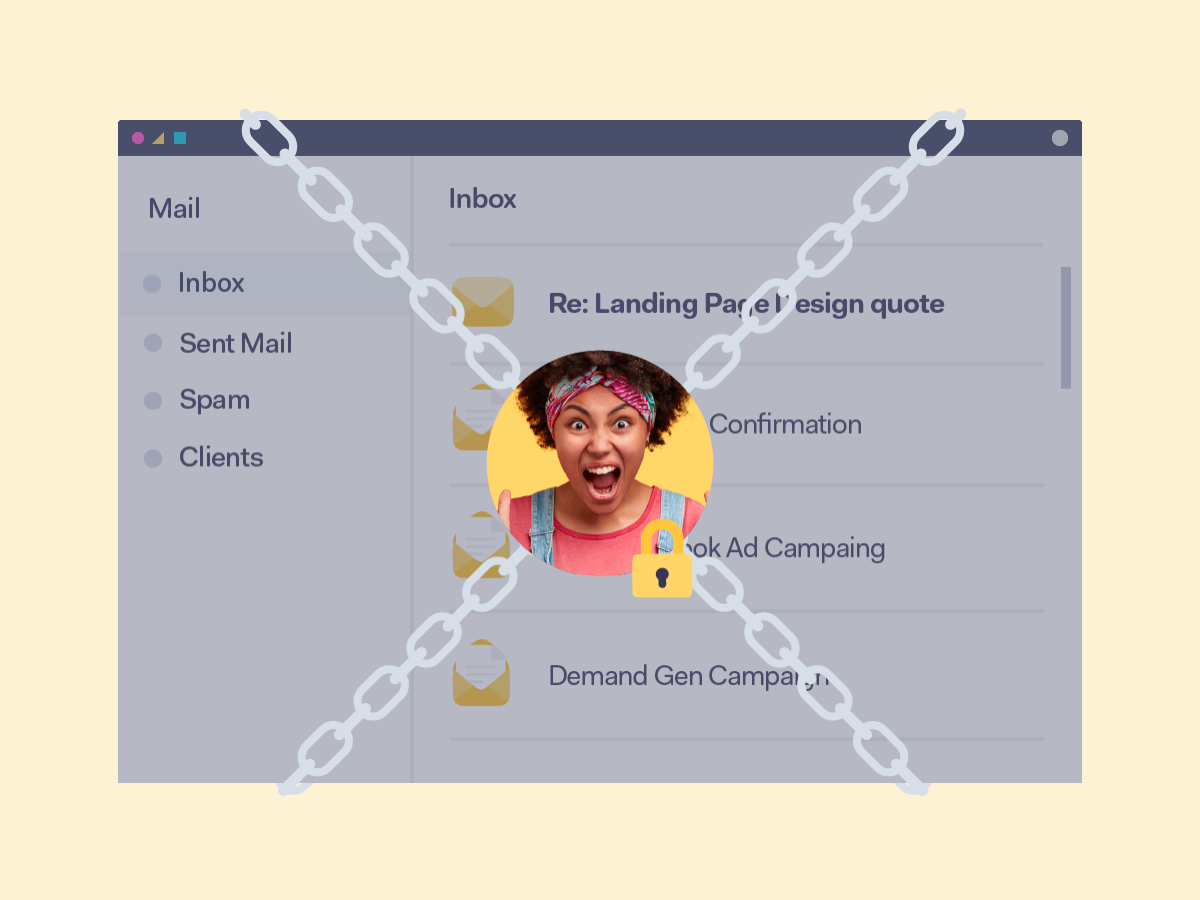Click the tan triangle in title bar

pos(158,138)
